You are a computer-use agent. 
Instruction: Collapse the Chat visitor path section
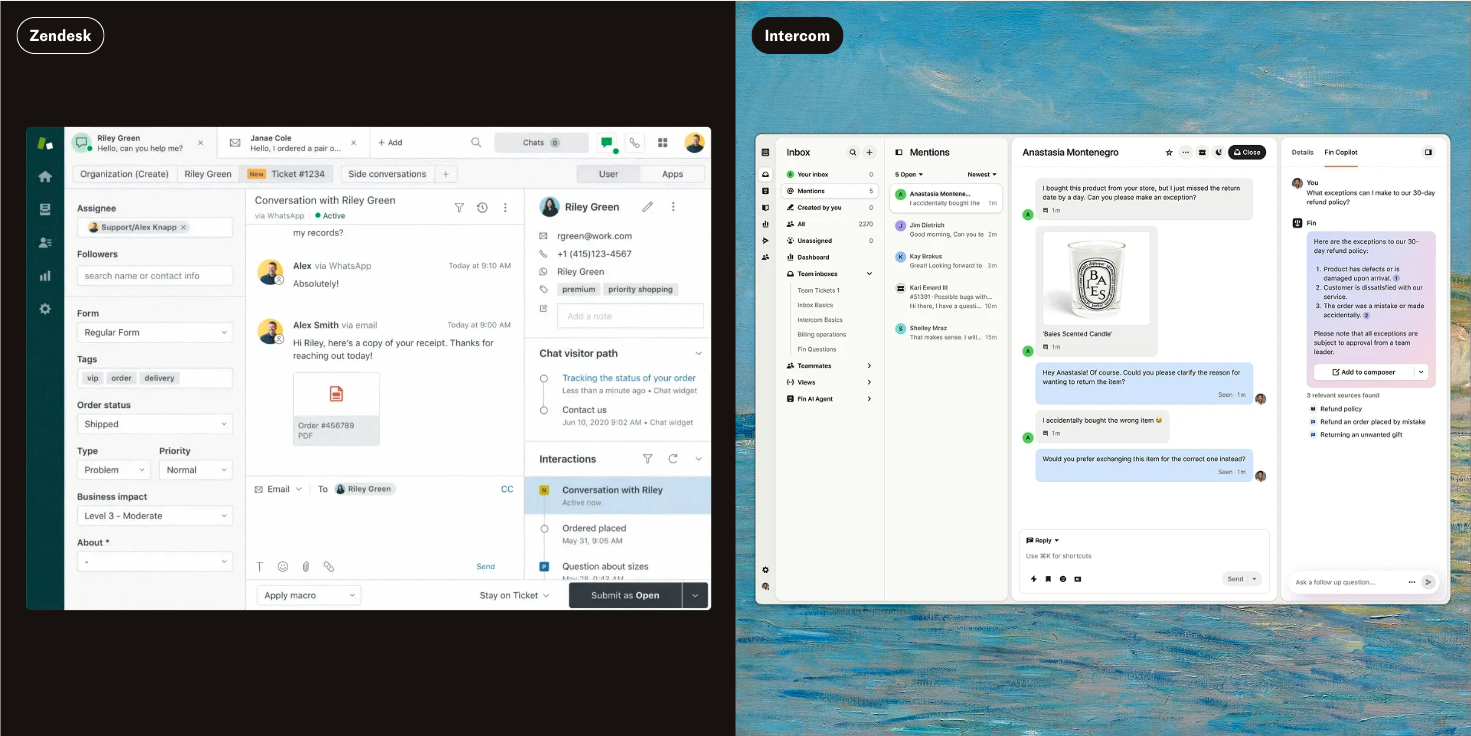(698, 353)
